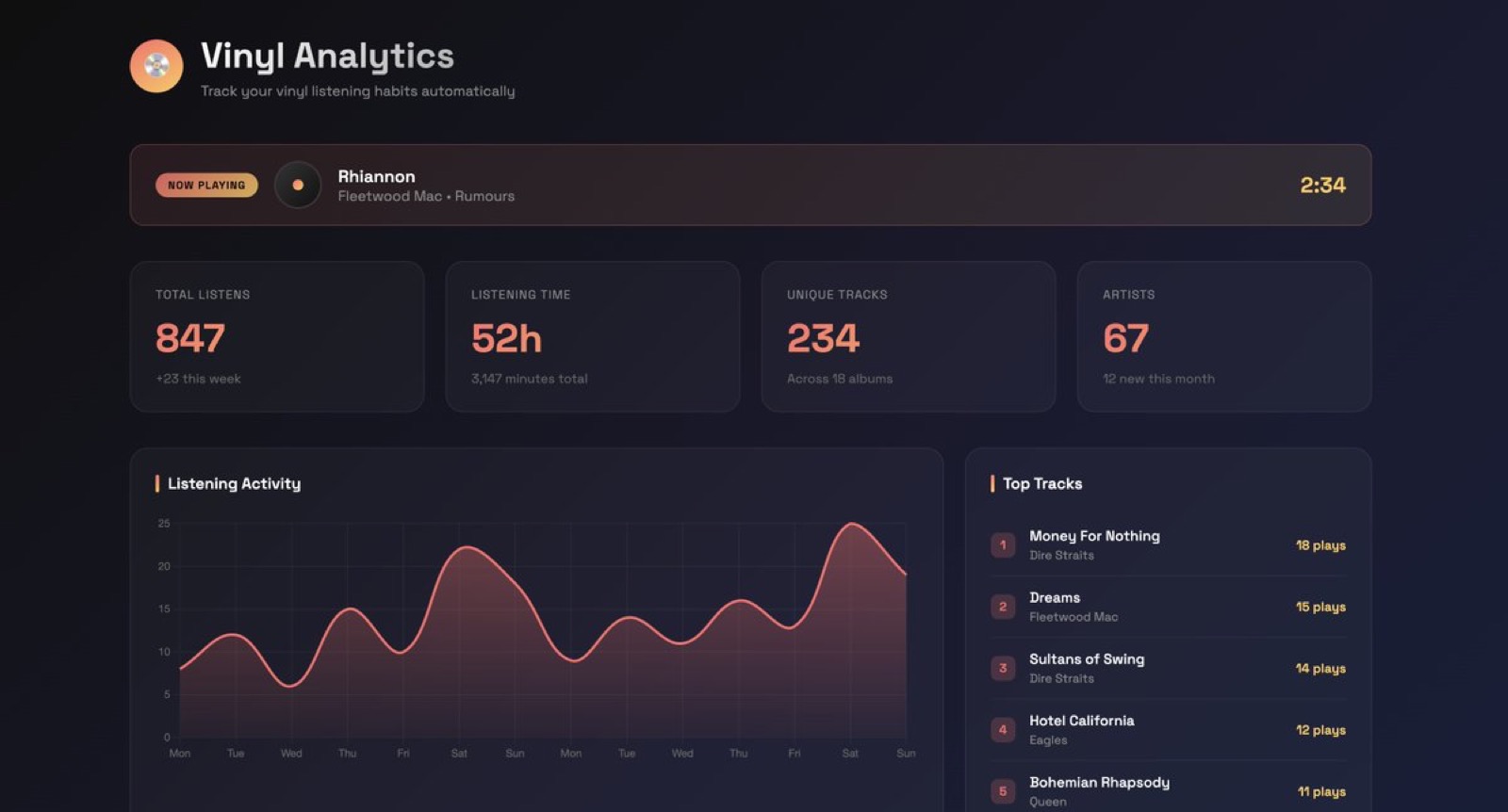Click the Vinyl Analytics record logo icon

click(x=156, y=66)
